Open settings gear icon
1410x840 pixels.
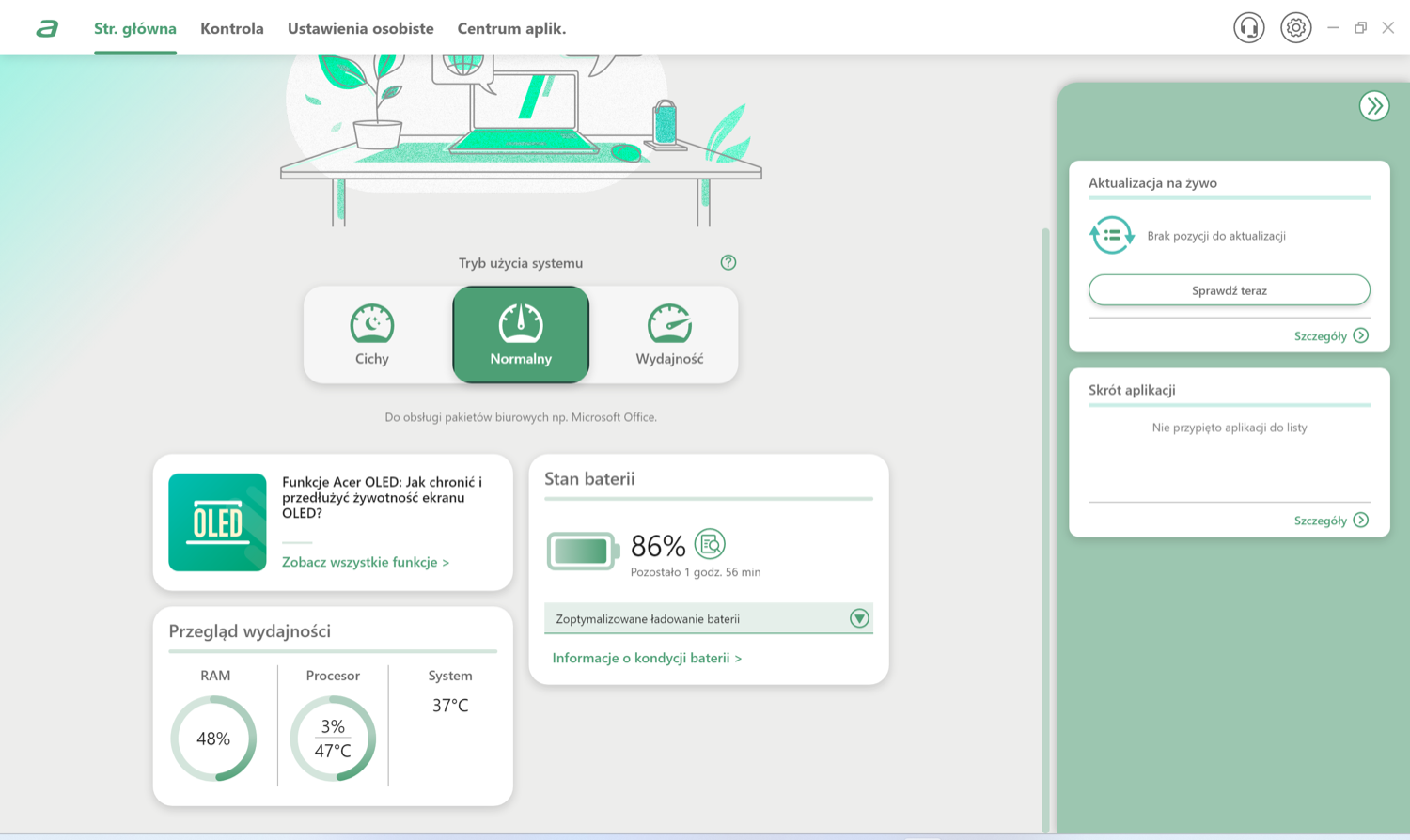(1296, 28)
